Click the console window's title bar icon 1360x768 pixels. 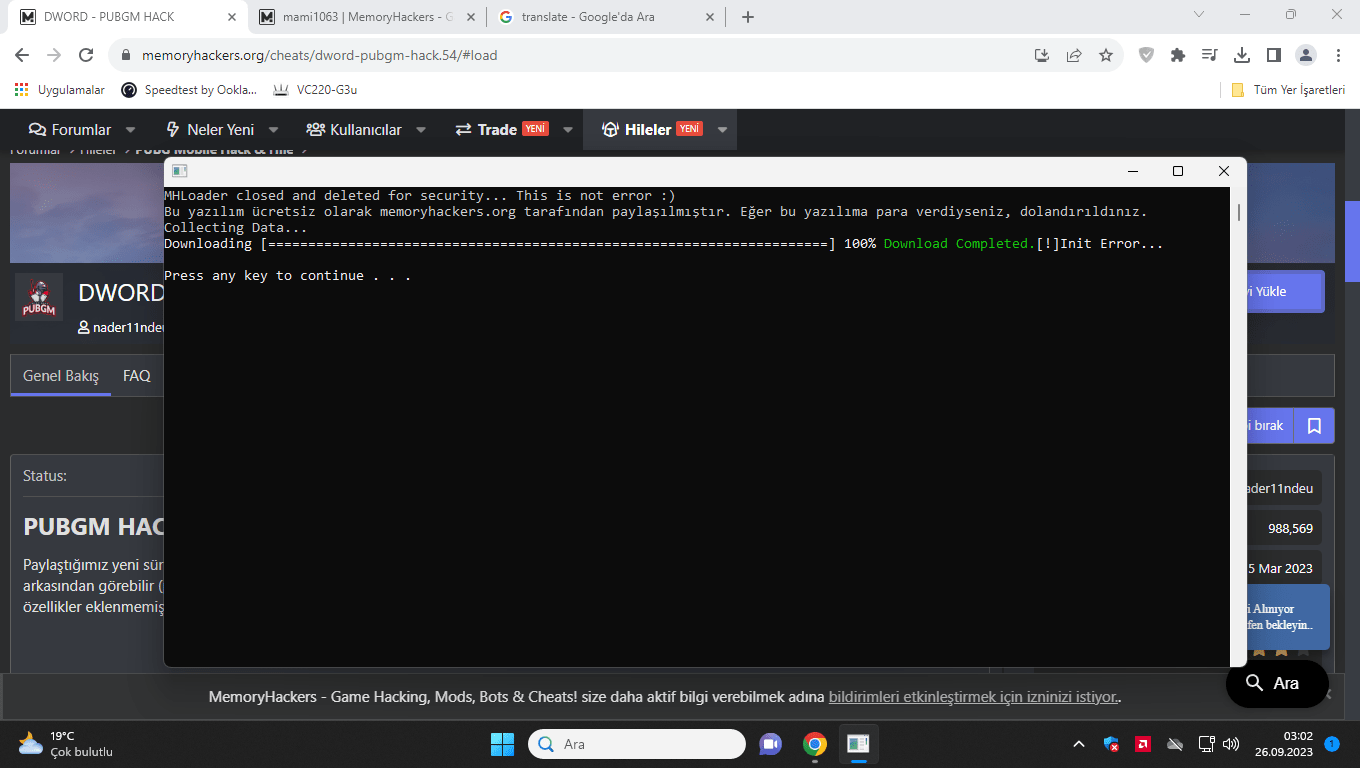180,171
